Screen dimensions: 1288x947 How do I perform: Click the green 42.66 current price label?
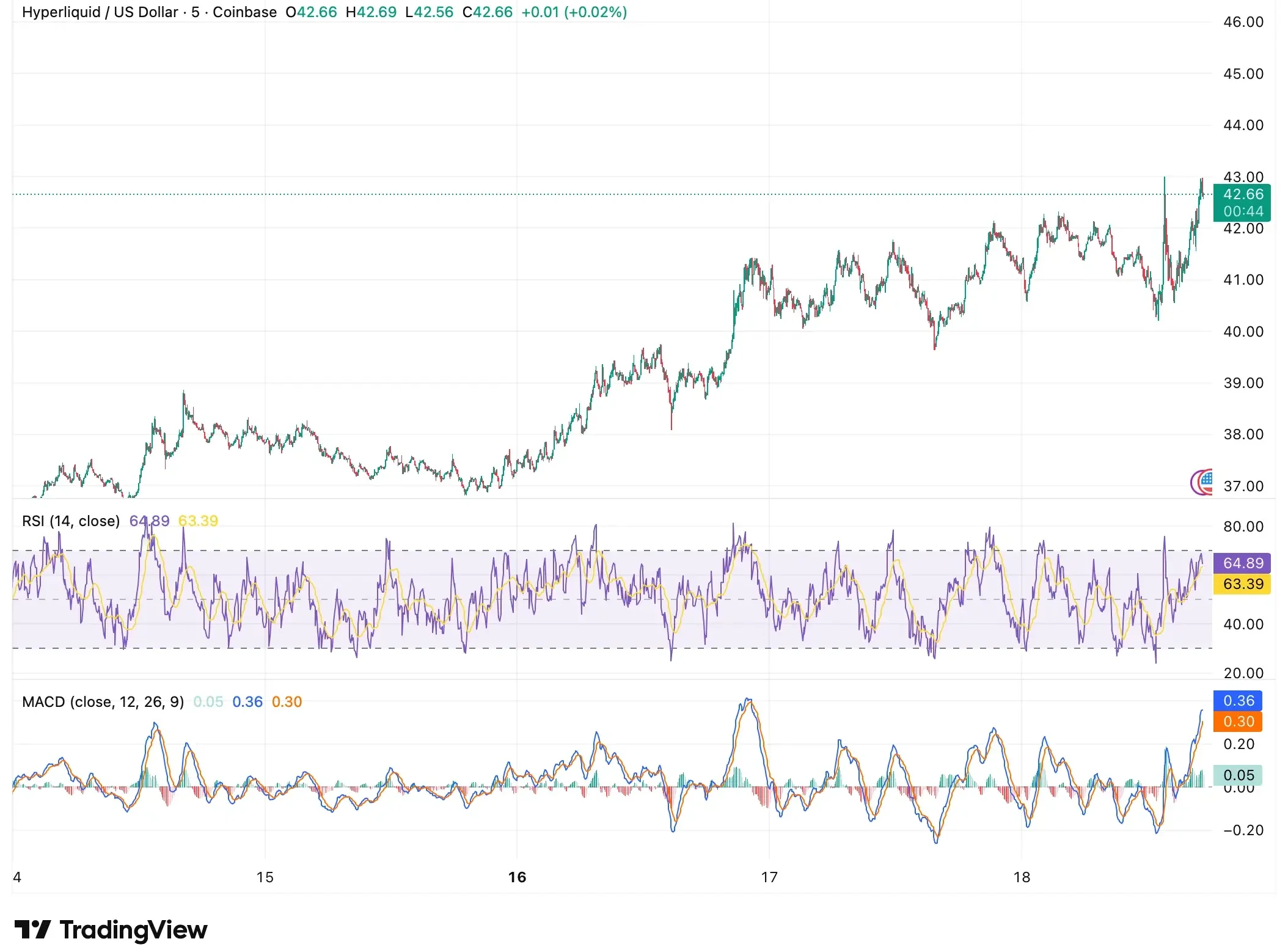pos(1242,195)
